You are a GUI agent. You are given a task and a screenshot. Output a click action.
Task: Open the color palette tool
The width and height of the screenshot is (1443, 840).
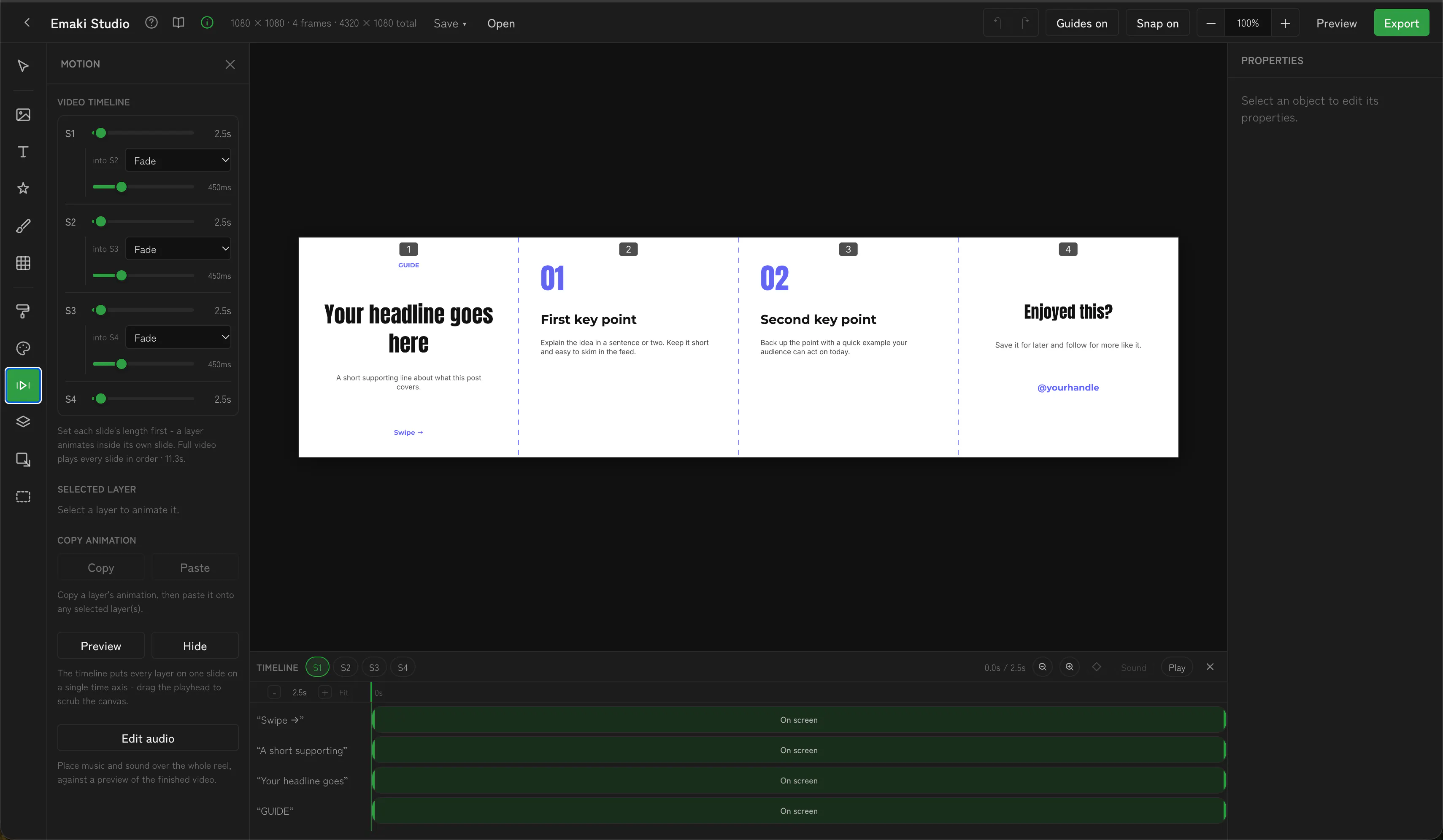point(23,348)
